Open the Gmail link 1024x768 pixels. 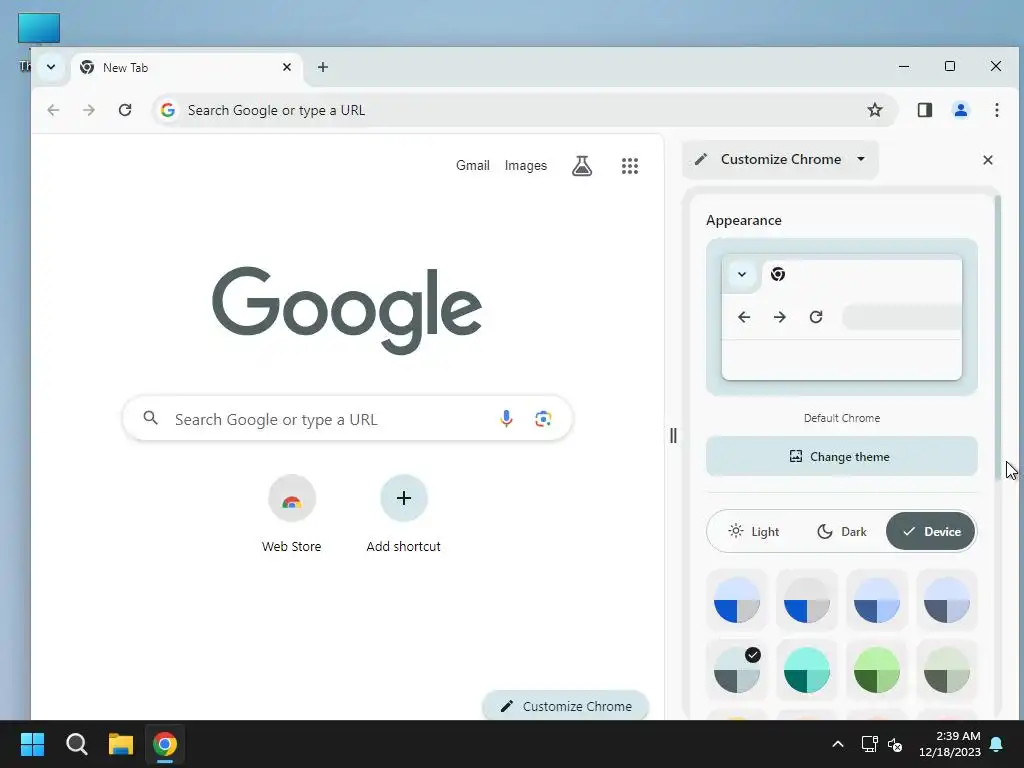473,166
